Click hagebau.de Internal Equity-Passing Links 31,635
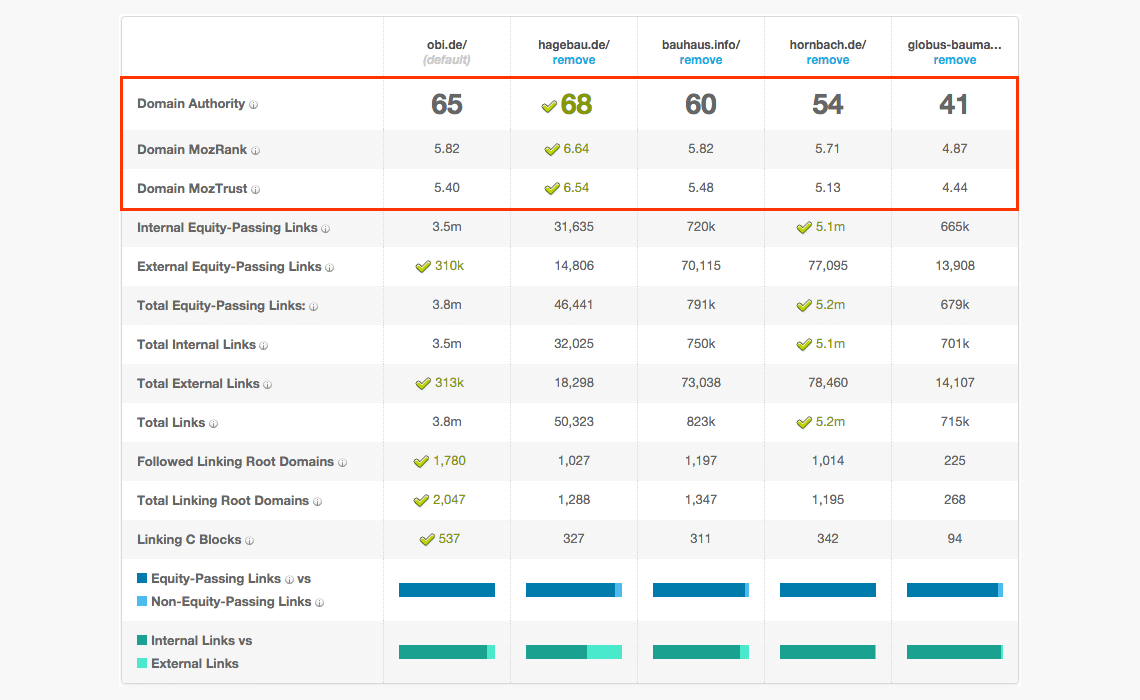Screen dimensions: 1140x700 point(574,227)
